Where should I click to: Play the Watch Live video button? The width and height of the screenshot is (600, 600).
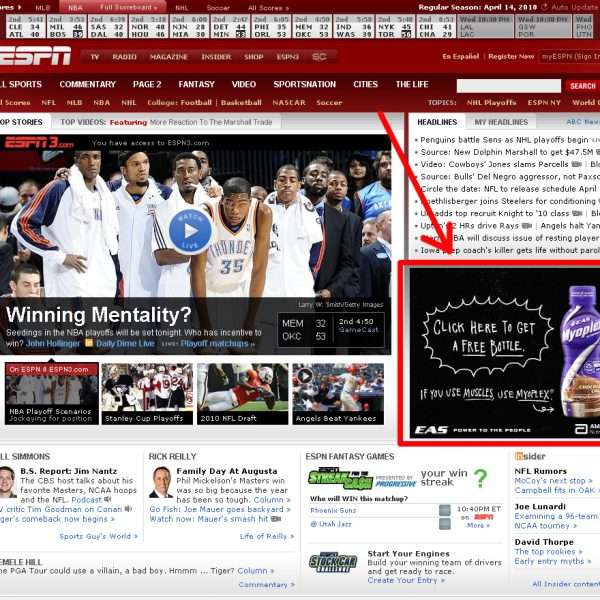coord(190,231)
